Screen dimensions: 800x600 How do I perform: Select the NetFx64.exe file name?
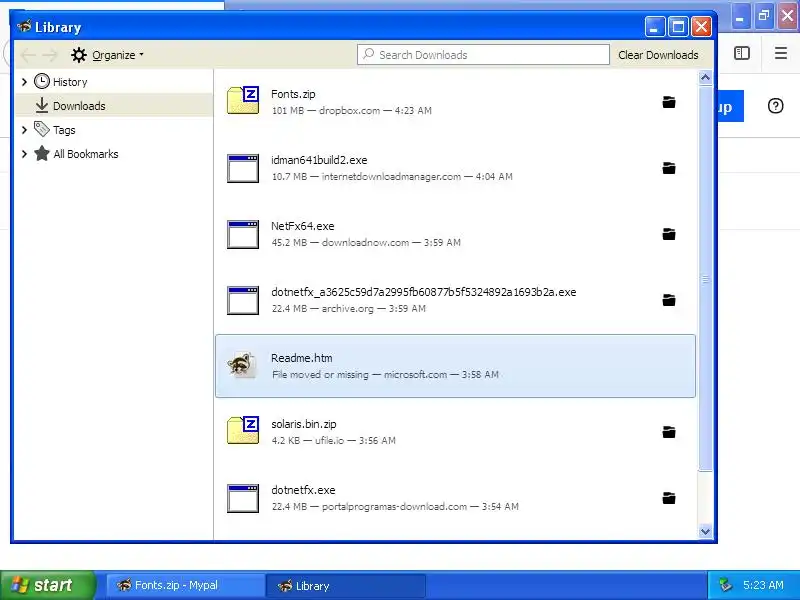point(303,226)
